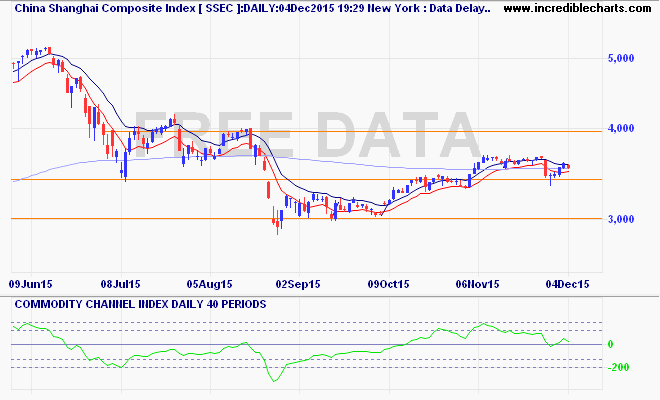This screenshot has height=400, width=660.
Task: Click the CCI -200 axis label
Action: pos(618,367)
